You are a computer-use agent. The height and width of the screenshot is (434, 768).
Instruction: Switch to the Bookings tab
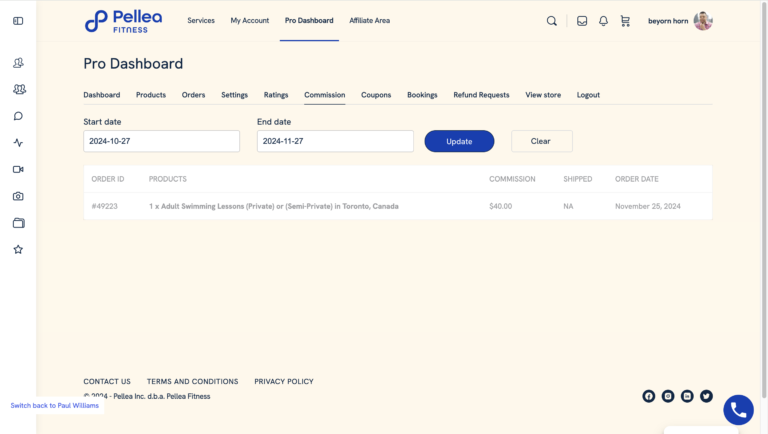click(x=422, y=95)
